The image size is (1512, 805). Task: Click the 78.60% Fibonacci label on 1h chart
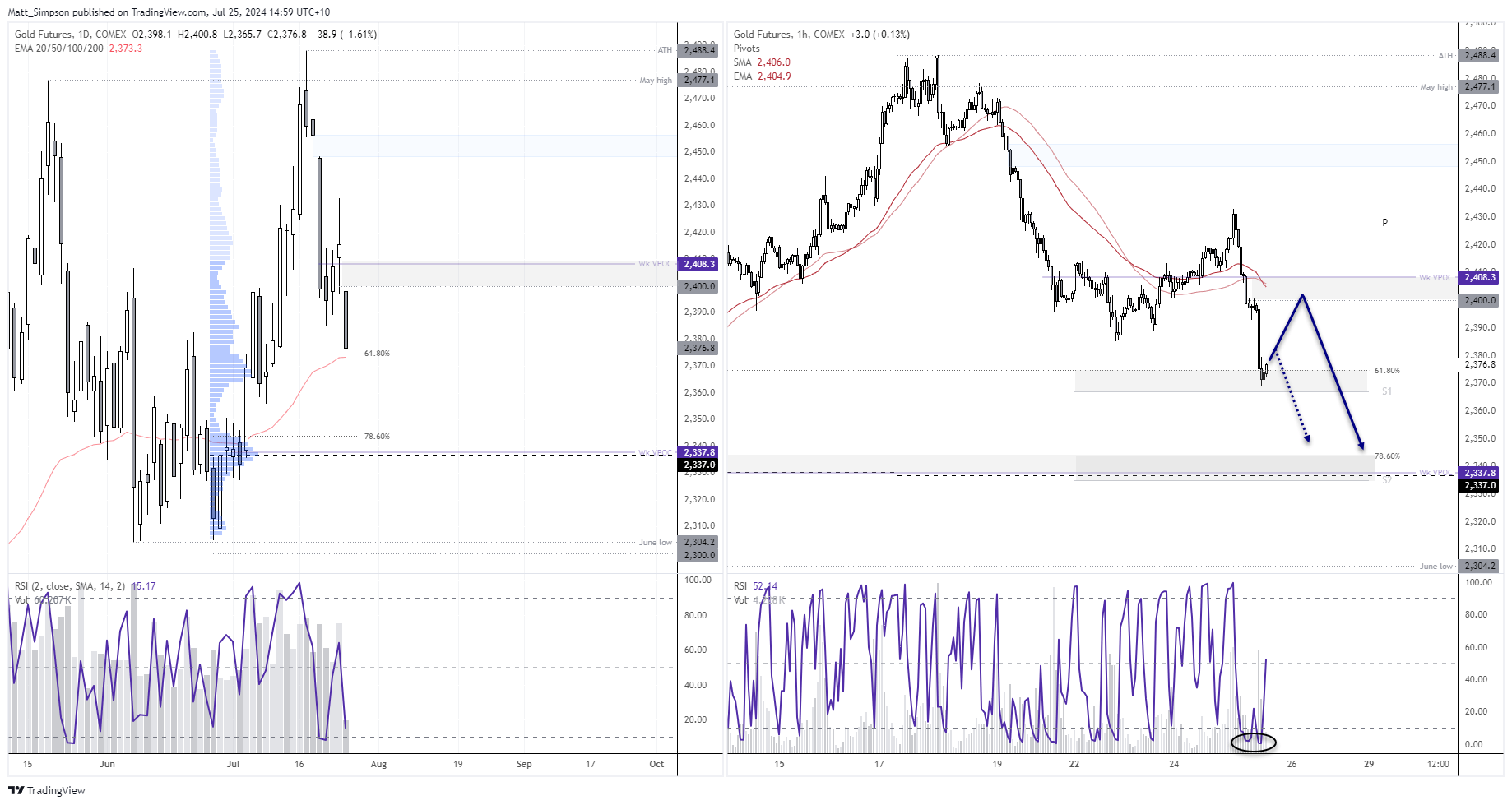[x=1387, y=456]
